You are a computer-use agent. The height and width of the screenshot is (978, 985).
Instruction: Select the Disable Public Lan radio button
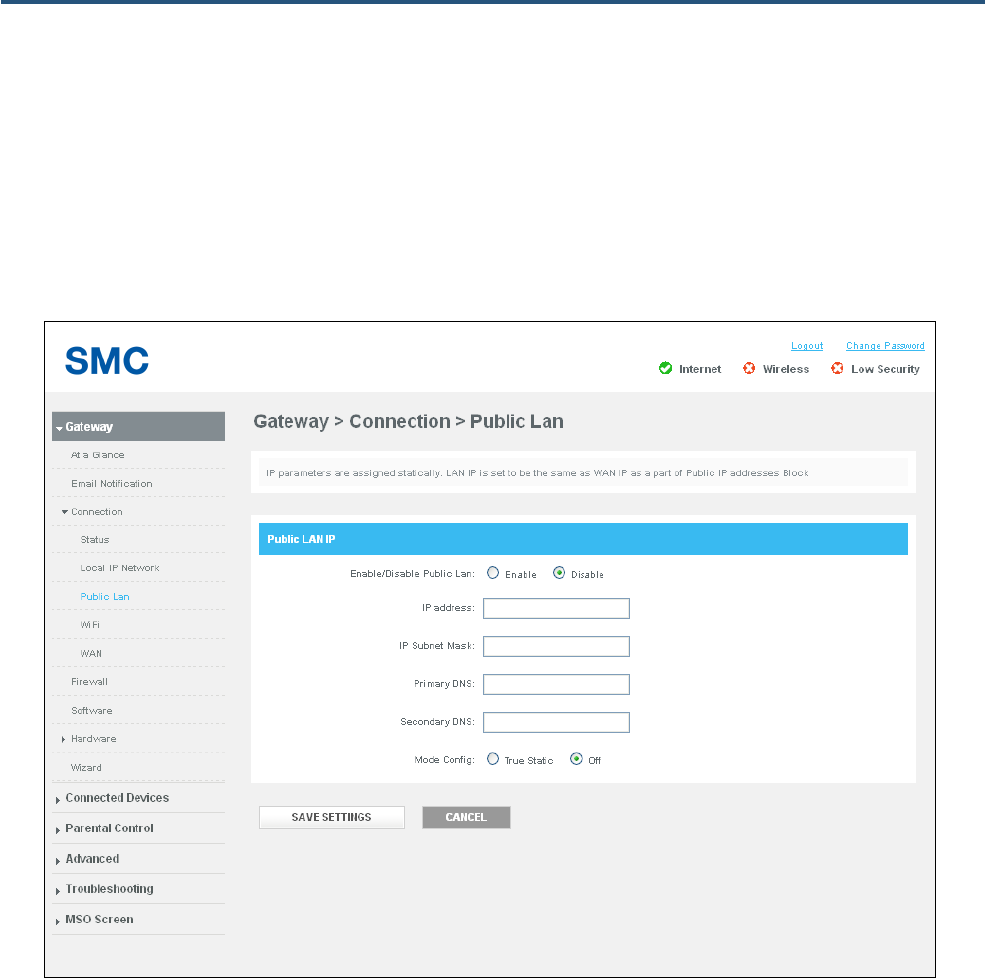[x=559, y=573]
